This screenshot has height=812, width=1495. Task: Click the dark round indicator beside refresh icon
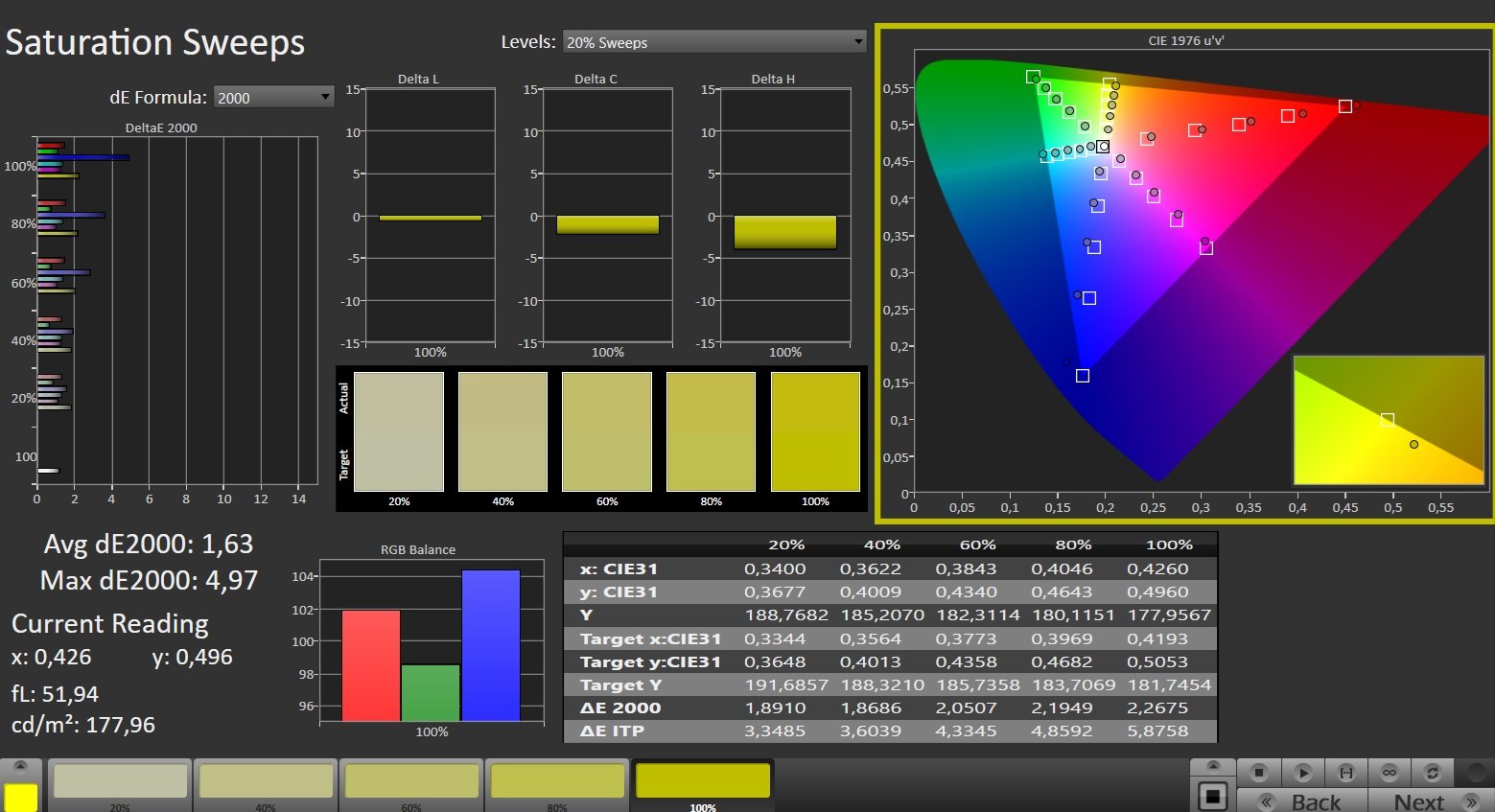[x=1475, y=773]
